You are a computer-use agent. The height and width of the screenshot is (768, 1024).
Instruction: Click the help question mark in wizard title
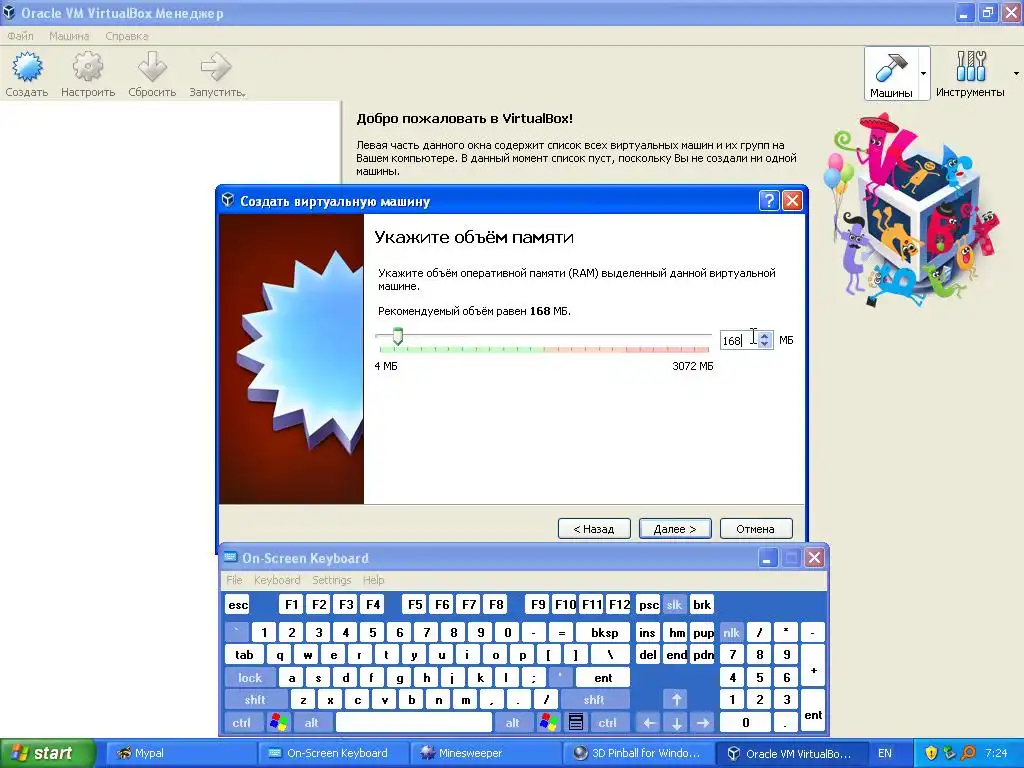(x=769, y=200)
